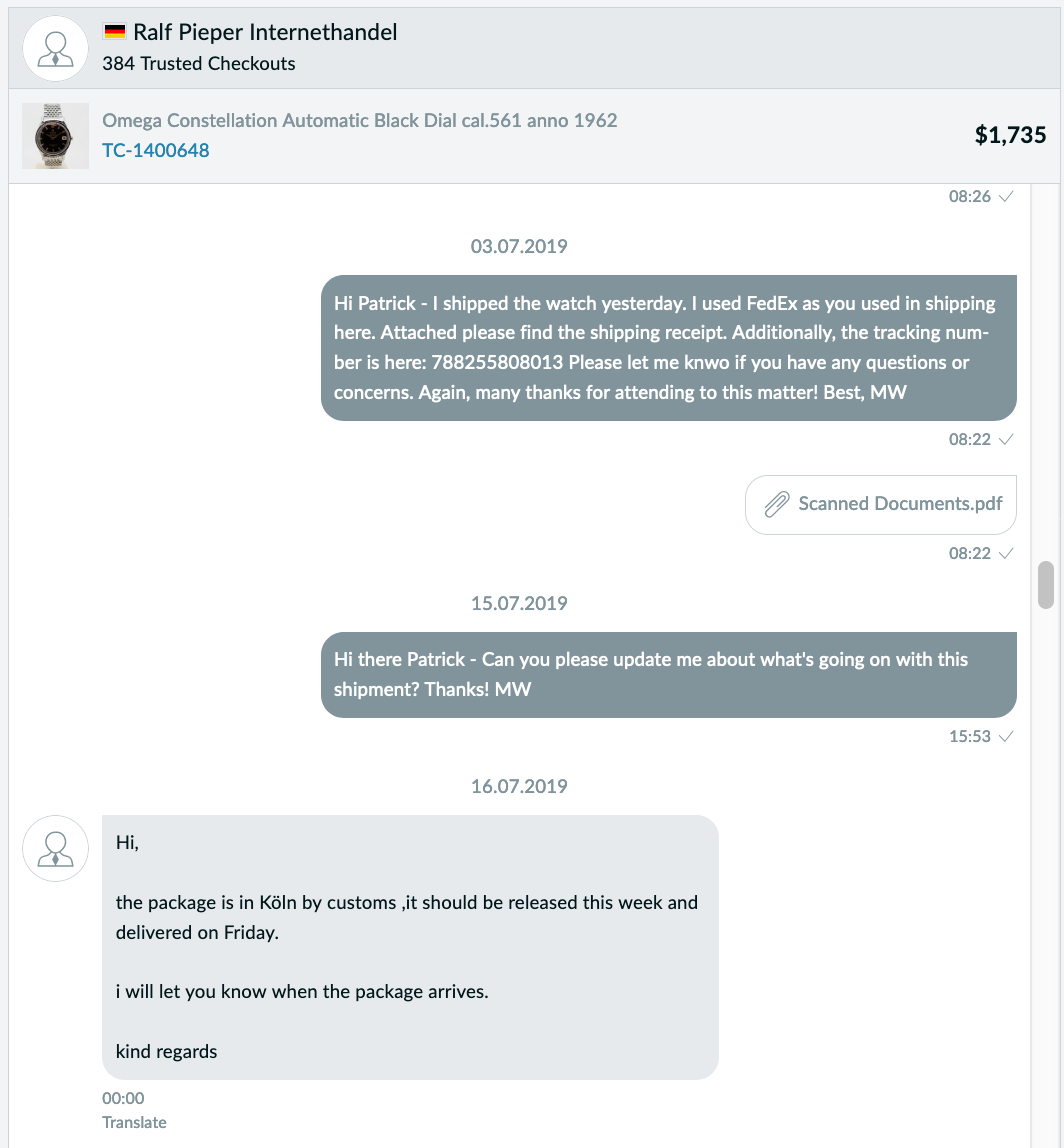The height and width of the screenshot is (1148, 1064).
Task: Click the Ralf Pieper Internethandel seller name
Action: click(x=265, y=32)
